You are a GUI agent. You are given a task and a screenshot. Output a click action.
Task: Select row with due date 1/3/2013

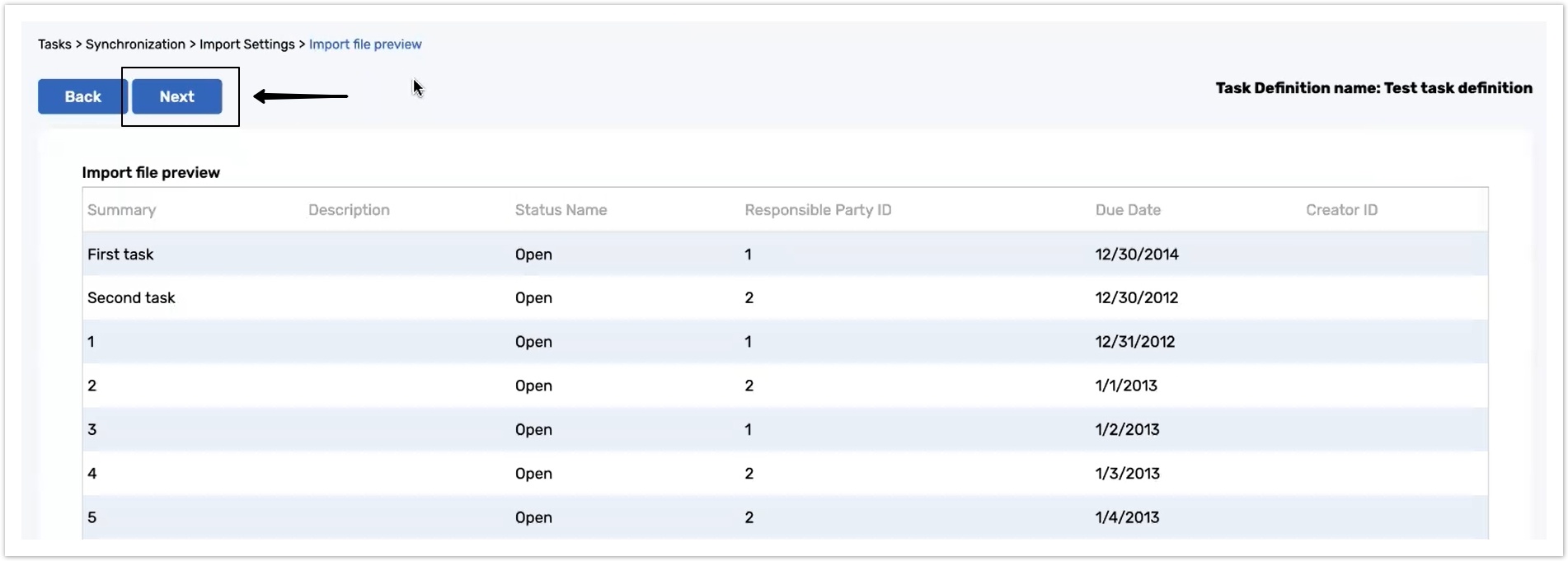click(1127, 474)
